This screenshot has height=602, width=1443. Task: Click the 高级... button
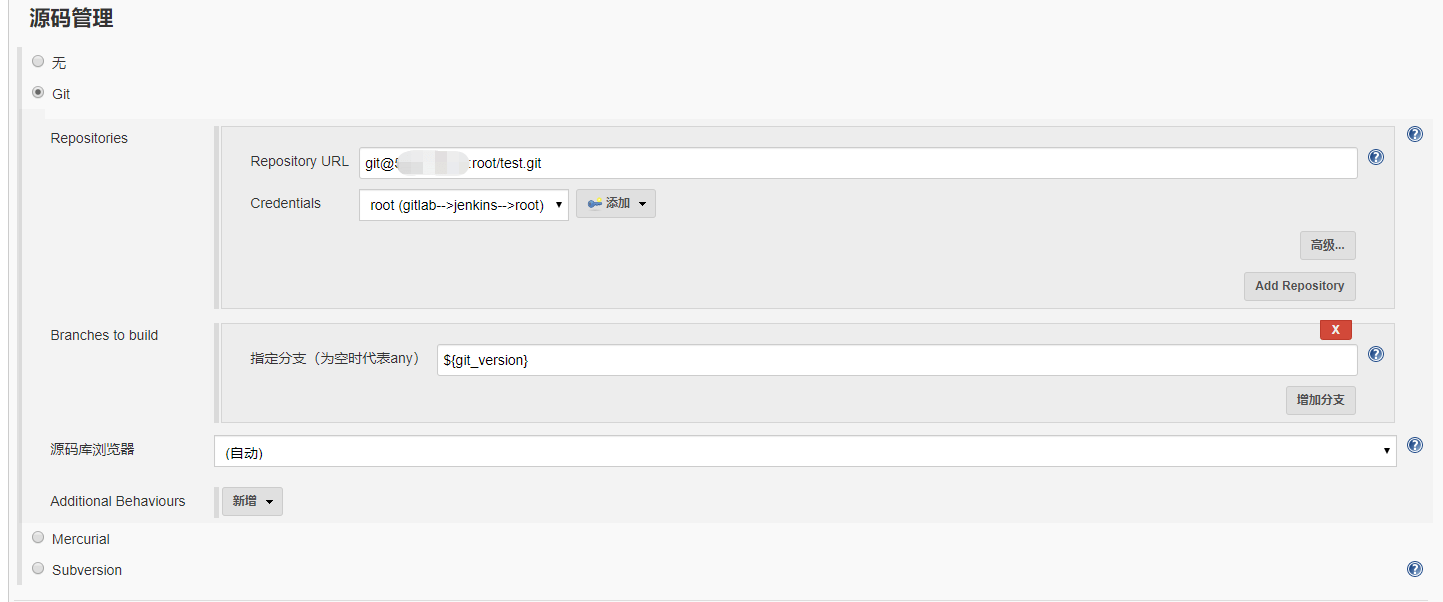[x=1327, y=245]
